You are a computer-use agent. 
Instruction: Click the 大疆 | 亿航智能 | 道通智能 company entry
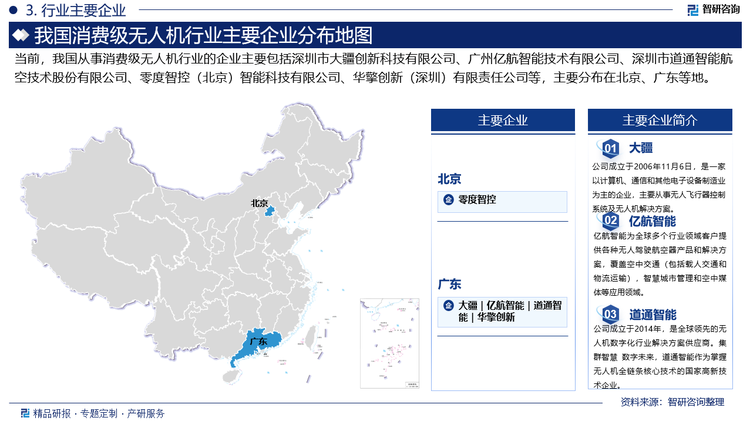(502, 312)
